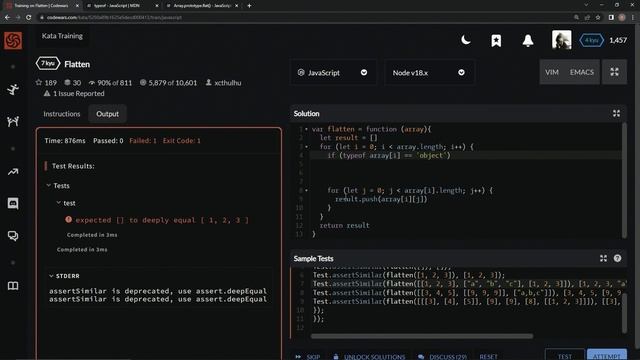The height and width of the screenshot is (360, 640).
Task: Bookmark this kata via header icon
Action: 496,40
